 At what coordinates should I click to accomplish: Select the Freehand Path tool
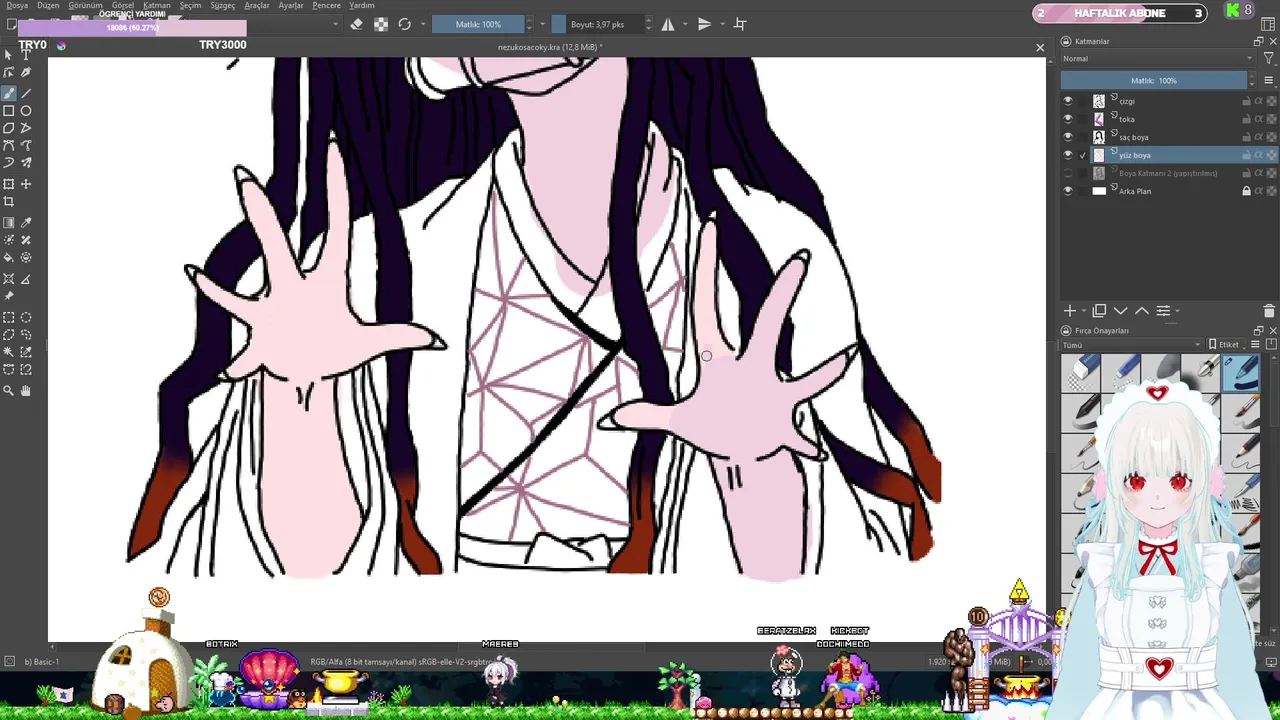[26, 145]
